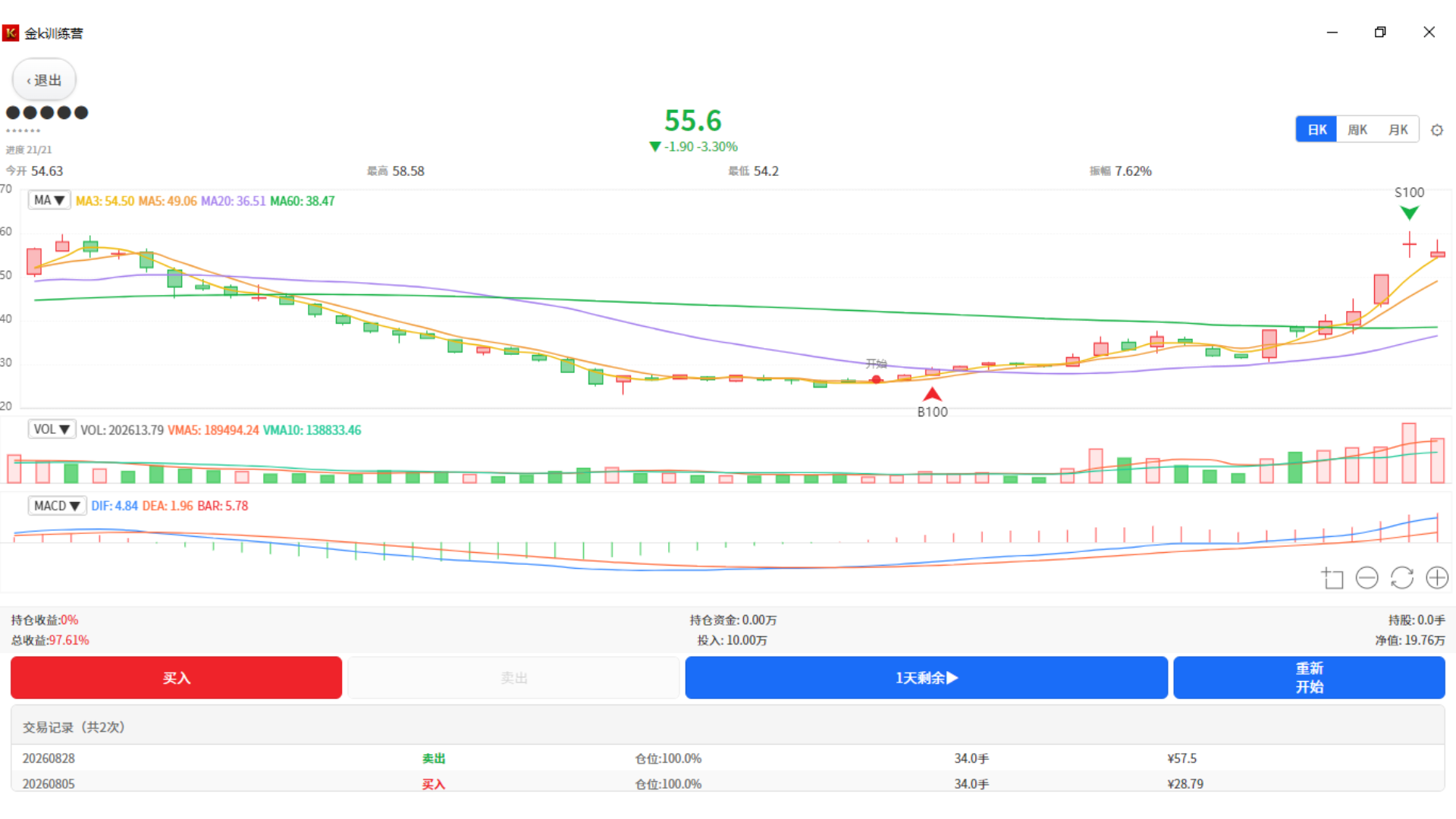
Task: Click the crop selection tool icon
Action: pos(1332,578)
